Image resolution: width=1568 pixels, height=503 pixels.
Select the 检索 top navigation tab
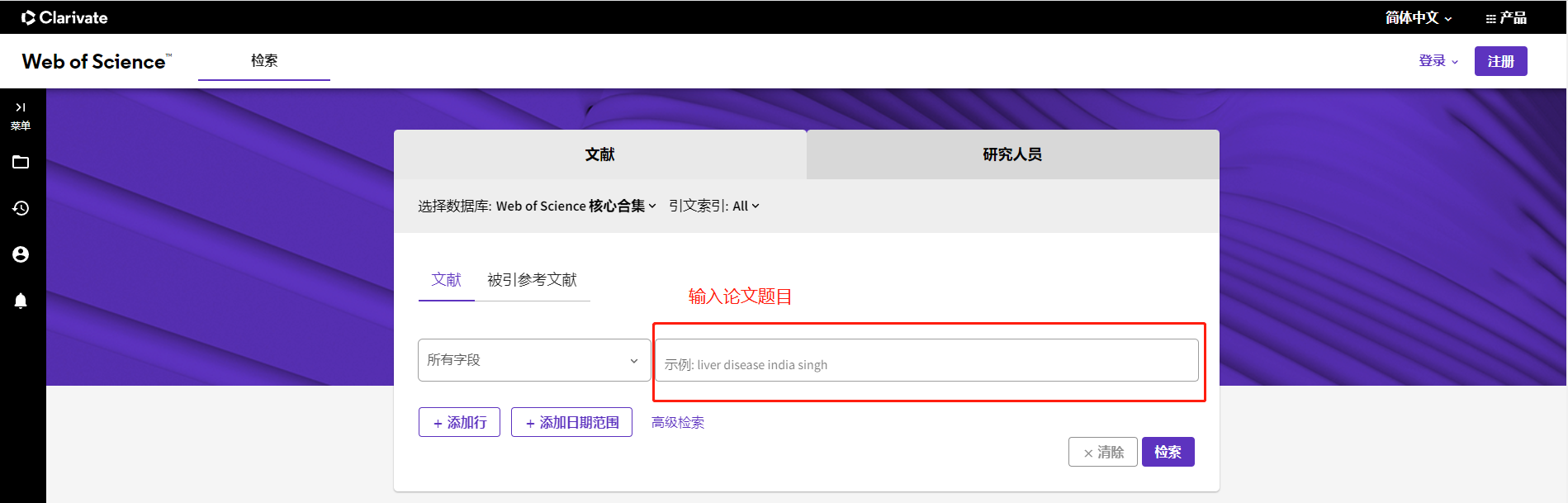coord(264,60)
